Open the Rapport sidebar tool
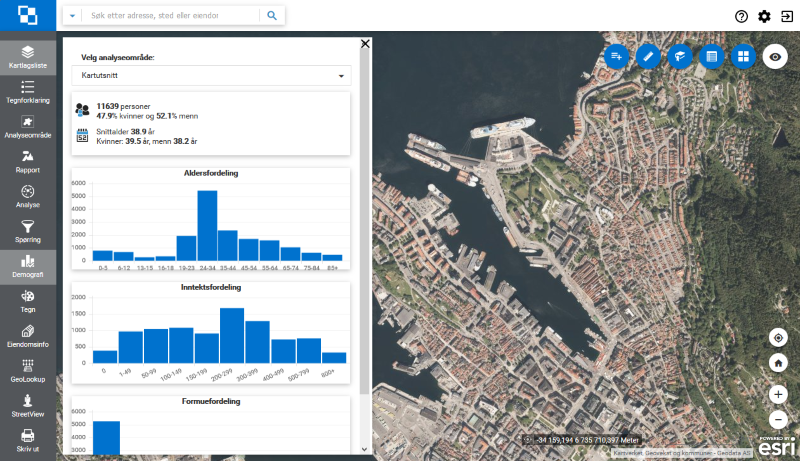 pyautogui.click(x=28, y=161)
